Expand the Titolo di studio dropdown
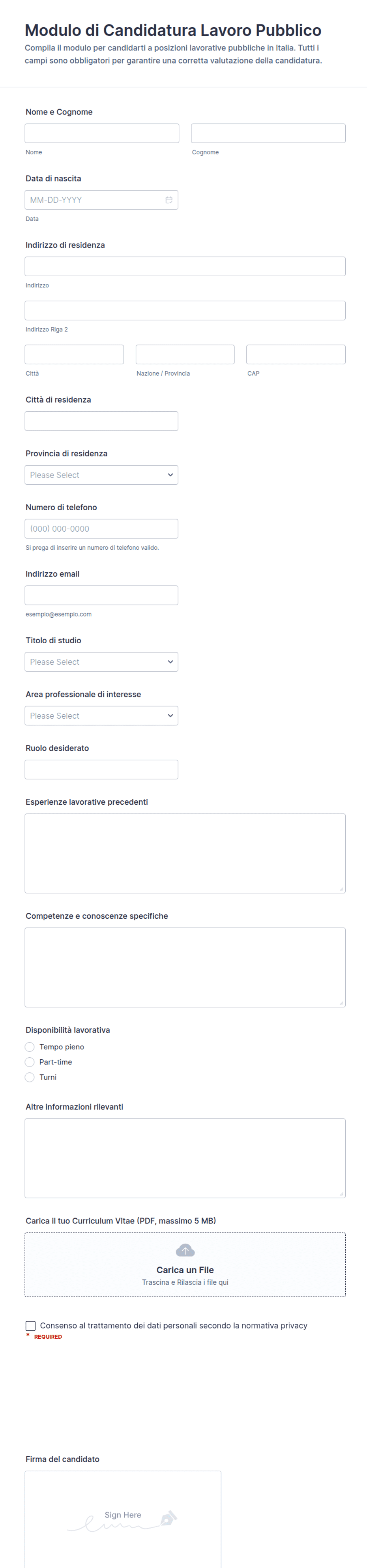This screenshot has width=367, height=1568. click(x=102, y=661)
